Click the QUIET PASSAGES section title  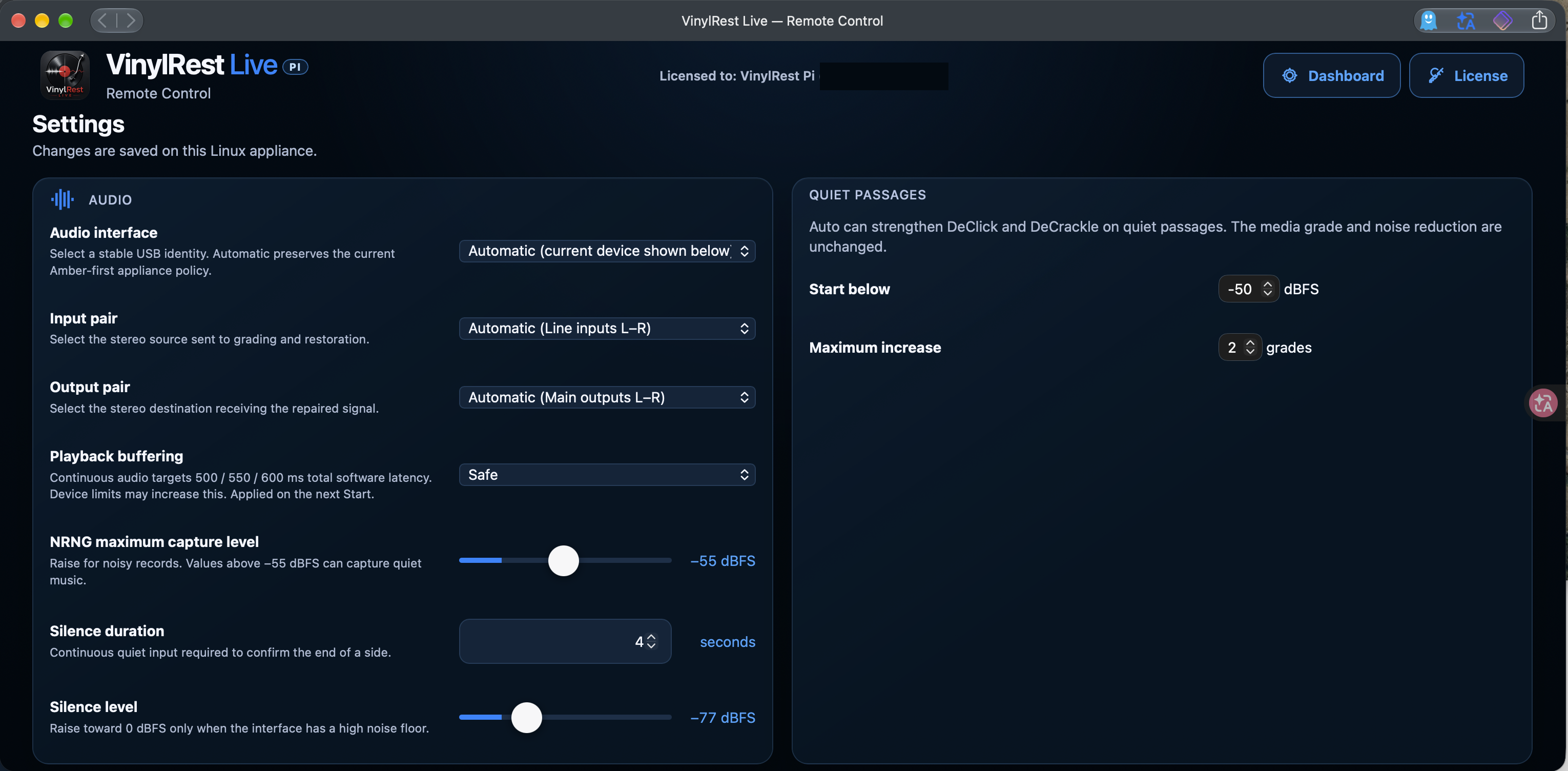pyautogui.click(x=868, y=195)
